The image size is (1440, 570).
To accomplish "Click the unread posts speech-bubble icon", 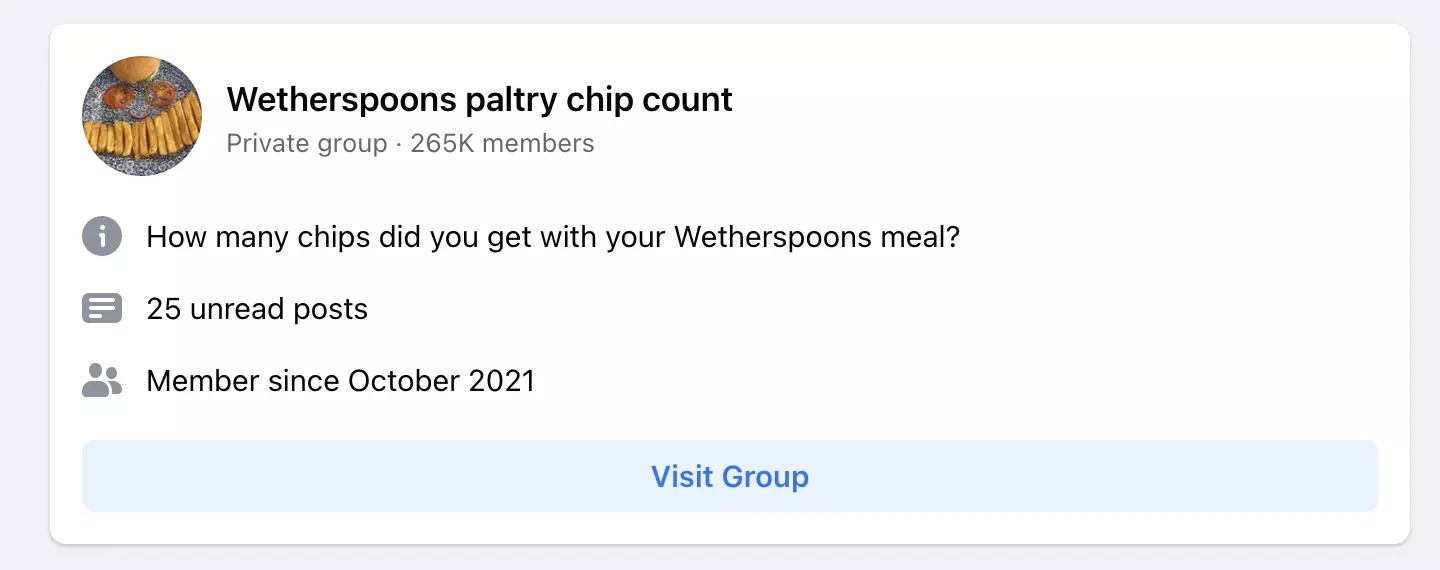I will click(x=101, y=309).
